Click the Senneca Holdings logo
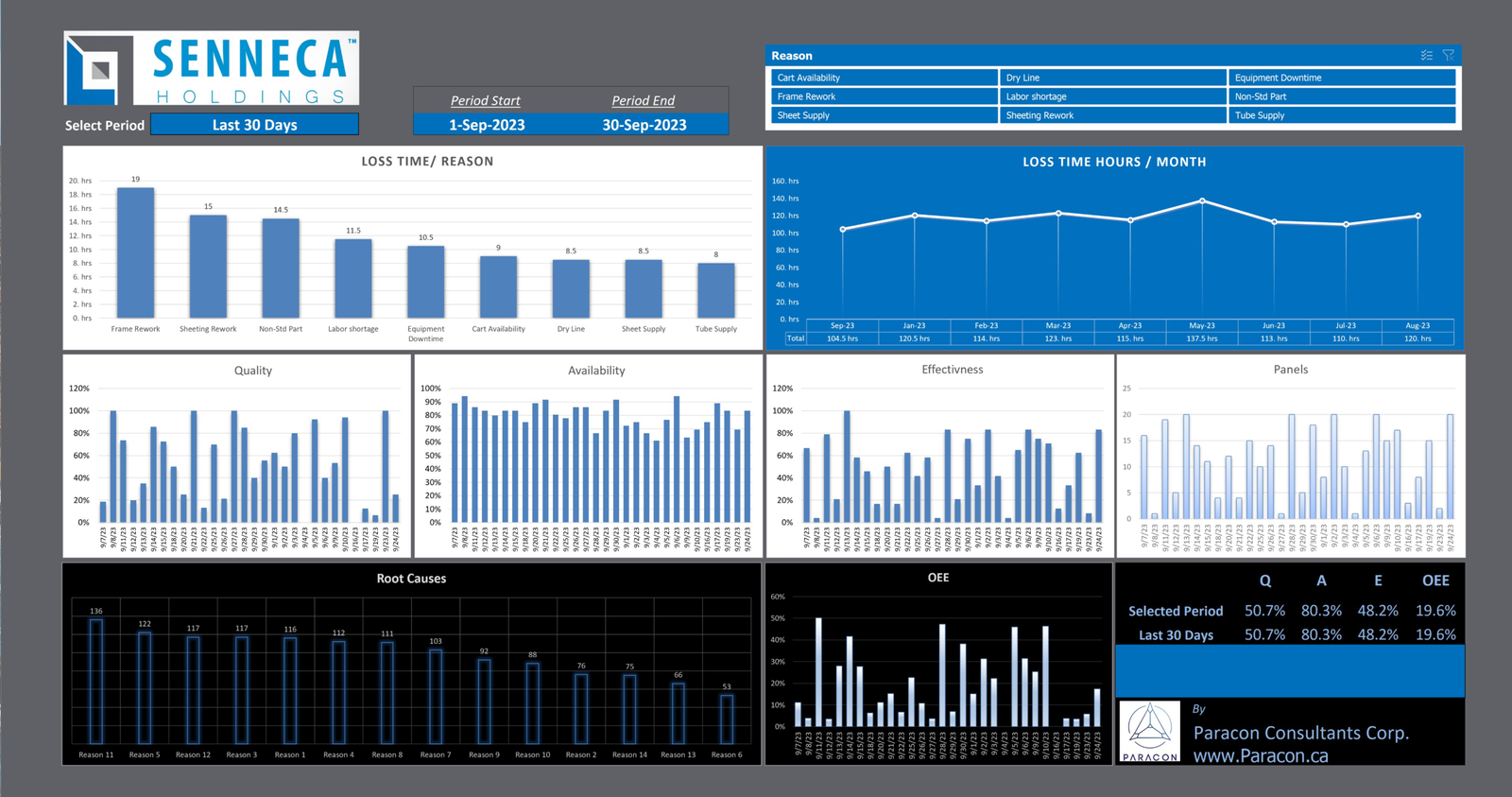 coord(212,68)
